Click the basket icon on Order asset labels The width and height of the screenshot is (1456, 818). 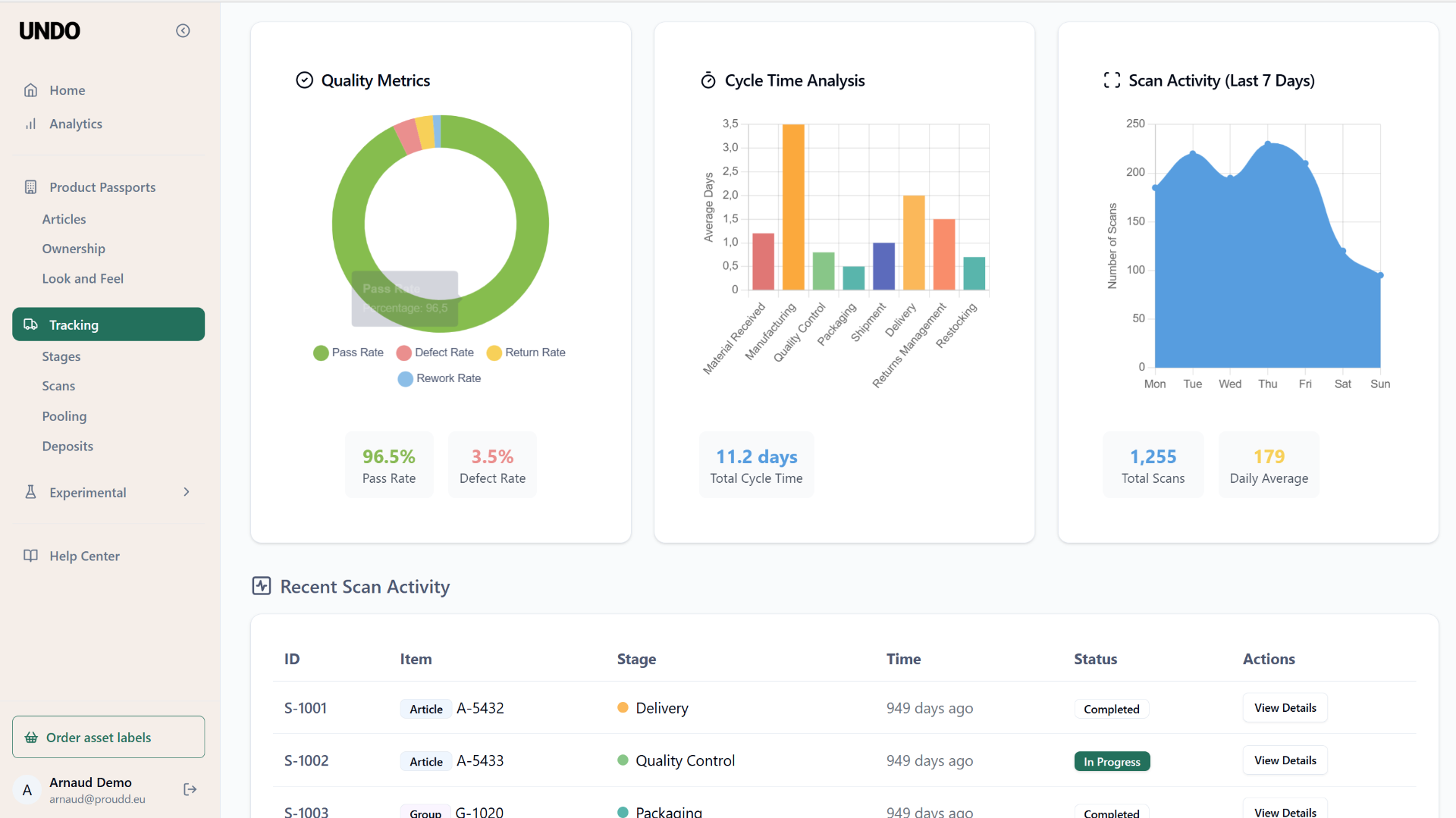click(x=31, y=738)
